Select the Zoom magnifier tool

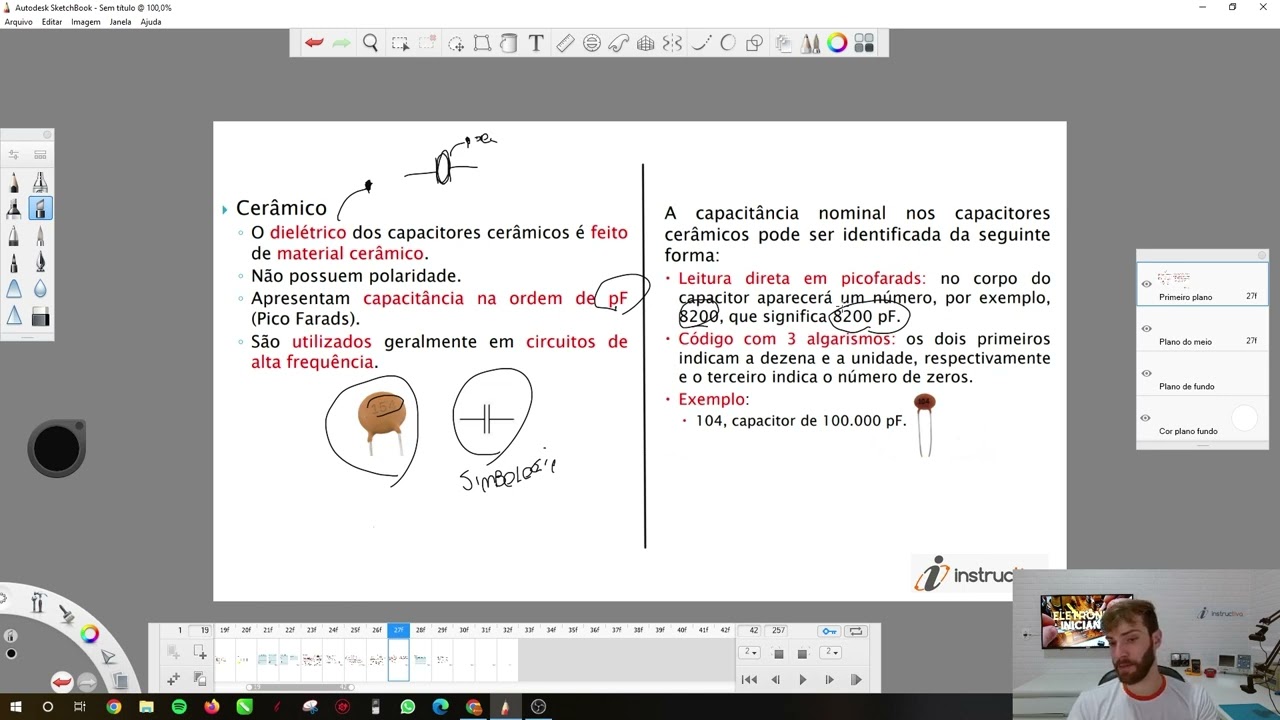click(370, 43)
